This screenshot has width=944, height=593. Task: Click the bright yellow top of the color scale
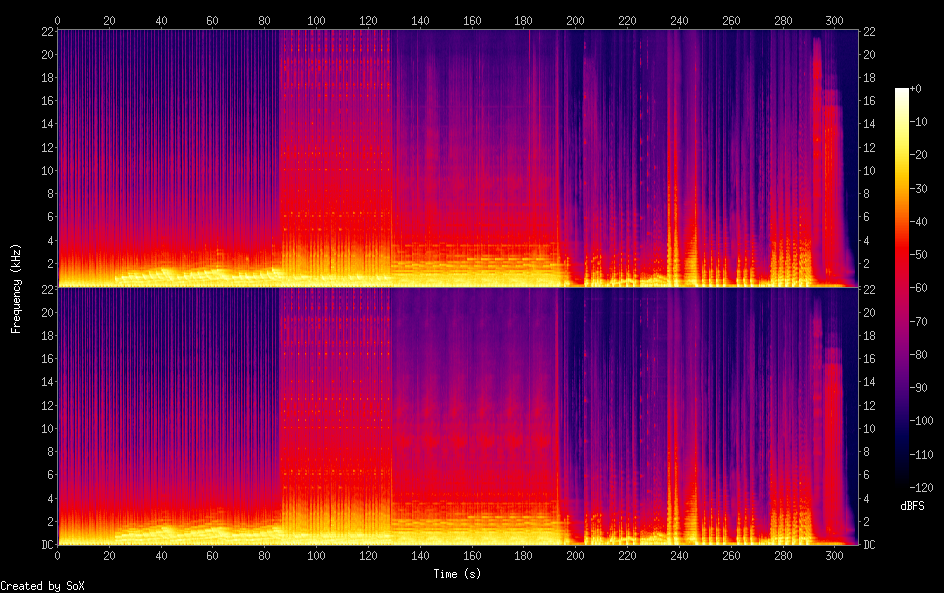pyautogui.click(x=902, y=93)
